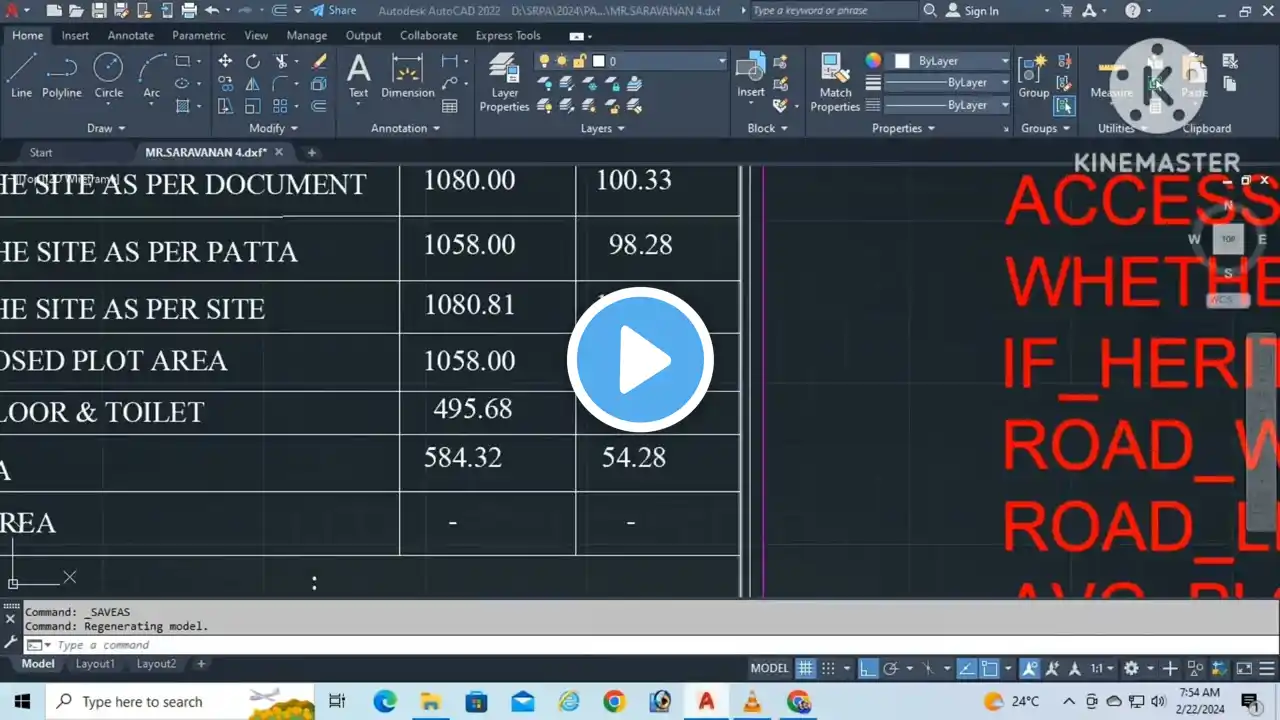Play the video overlay button
The width and height of the screenshot is (1280, 720).
point(640,360)
